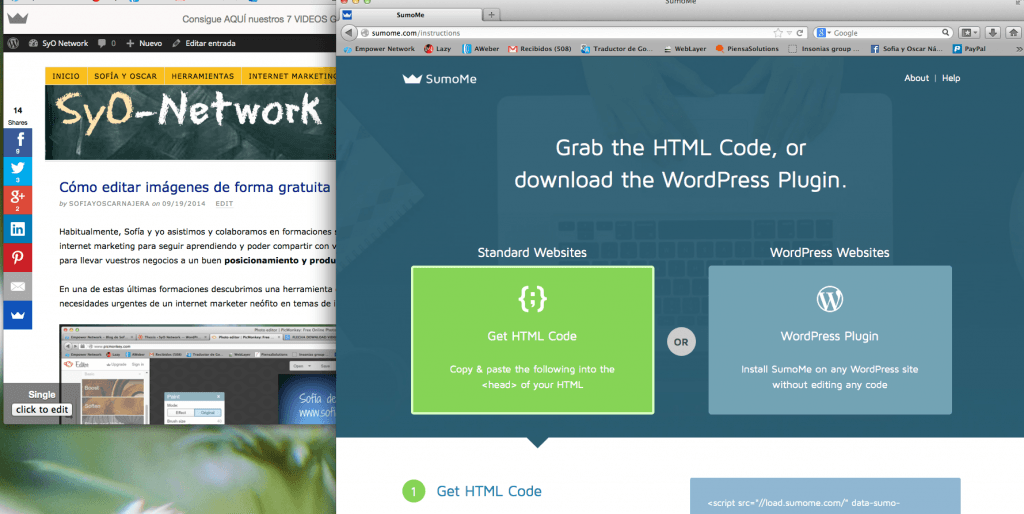Click the EDIT link beside post date

click(224, 204)
